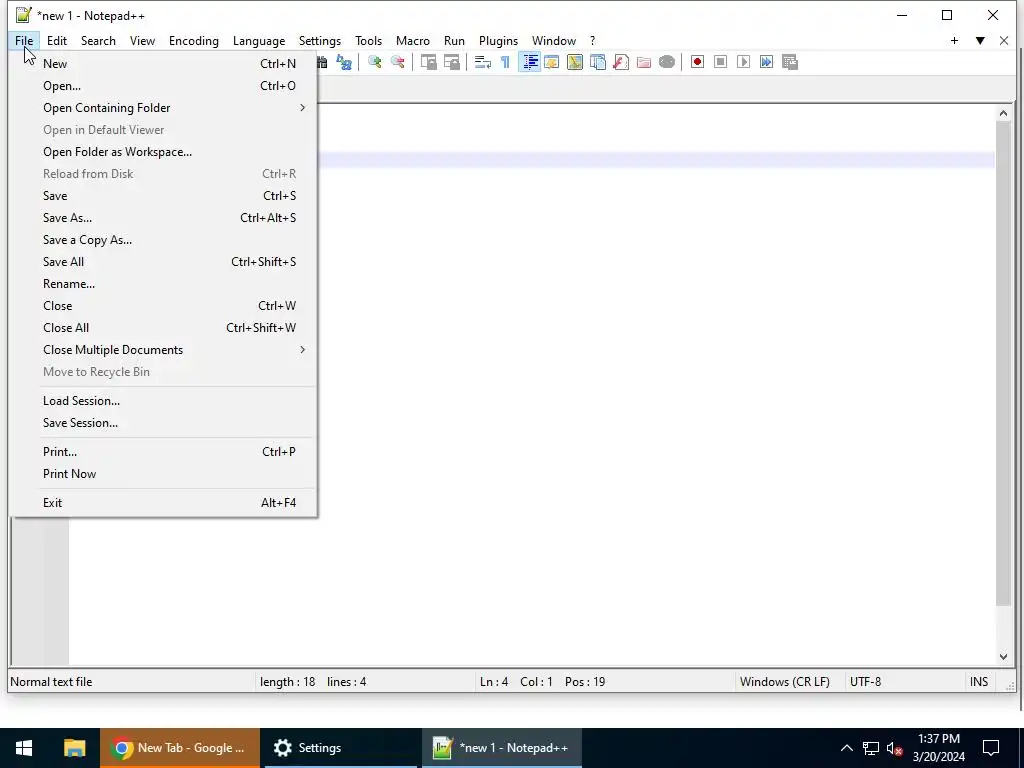Toggle synchronized vertical scrolling icon
1024x768 pixels.
(428, 62)
